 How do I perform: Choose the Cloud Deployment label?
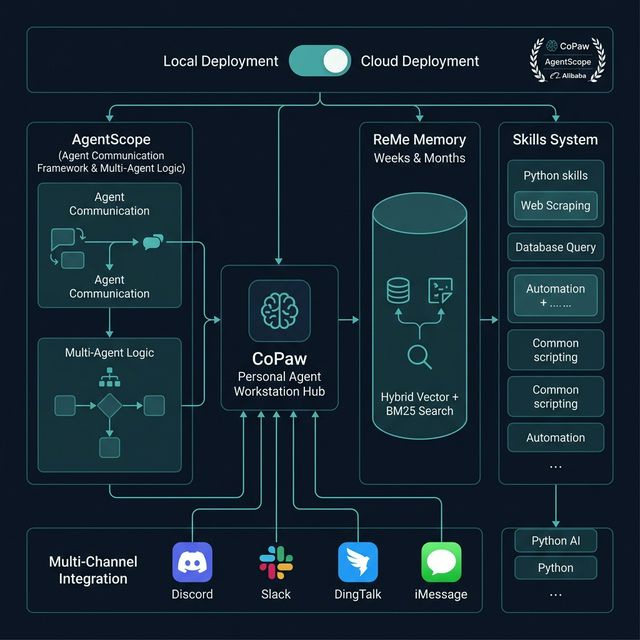click(420, 61)
